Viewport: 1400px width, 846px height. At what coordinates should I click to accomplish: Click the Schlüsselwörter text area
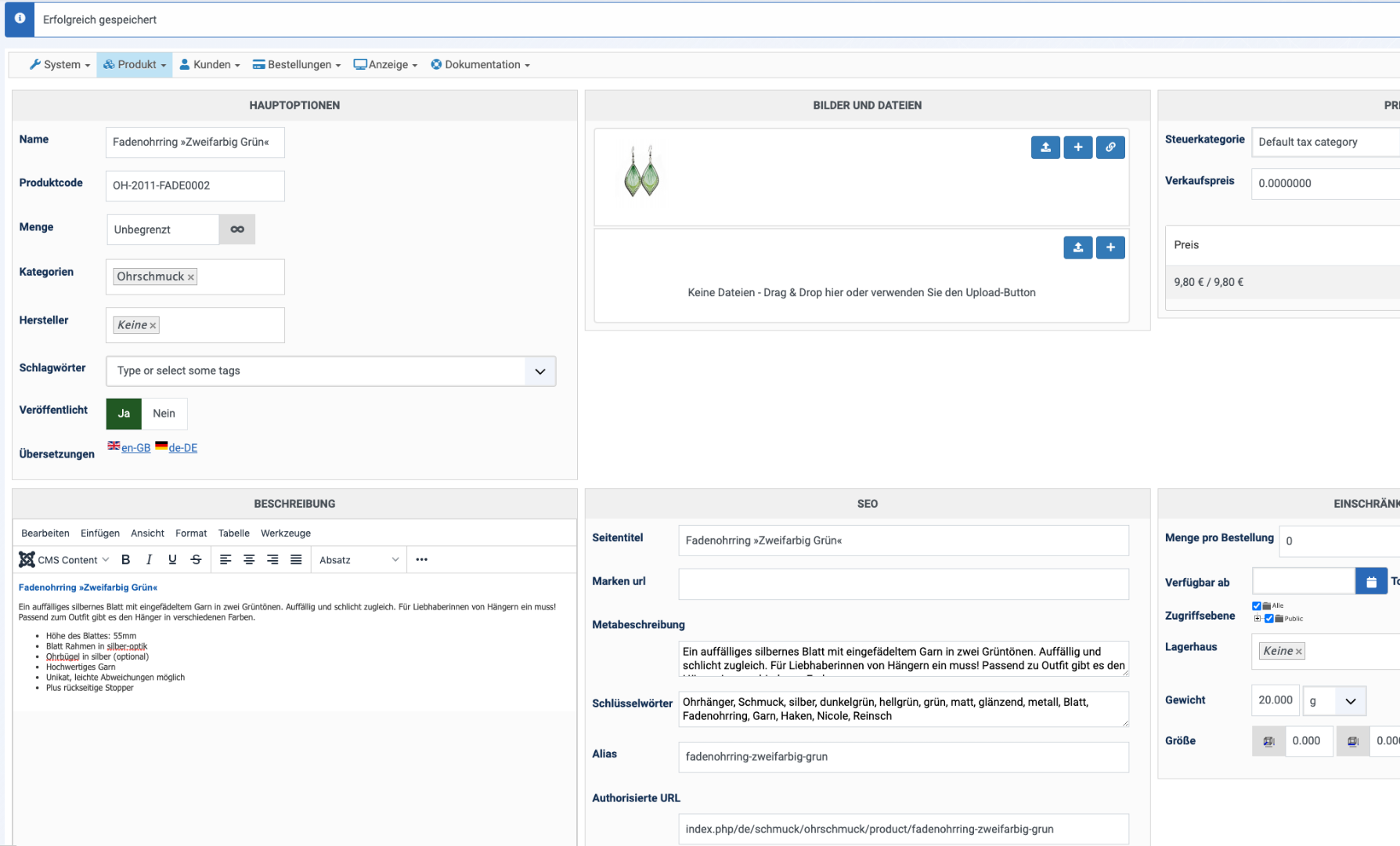904,709
